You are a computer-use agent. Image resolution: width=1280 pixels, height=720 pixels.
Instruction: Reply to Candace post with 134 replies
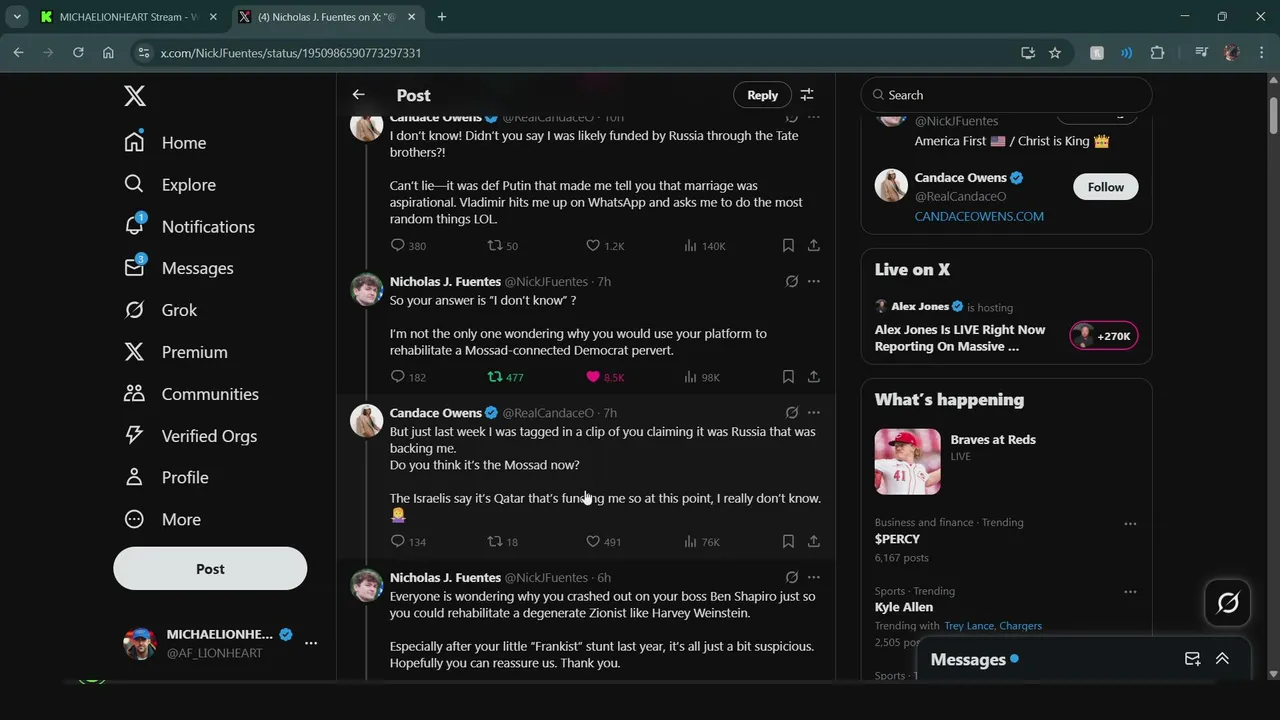(408, 542)
